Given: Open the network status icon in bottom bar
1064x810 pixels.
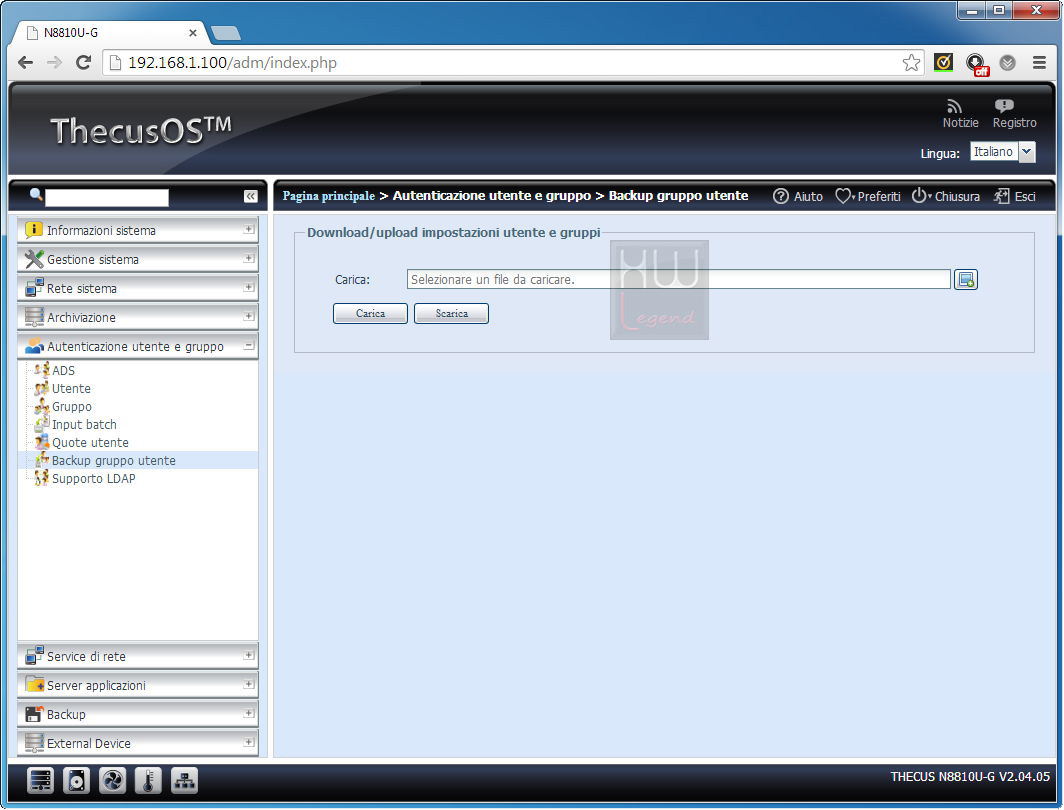Looking at the screenshot, I should 184,781.
